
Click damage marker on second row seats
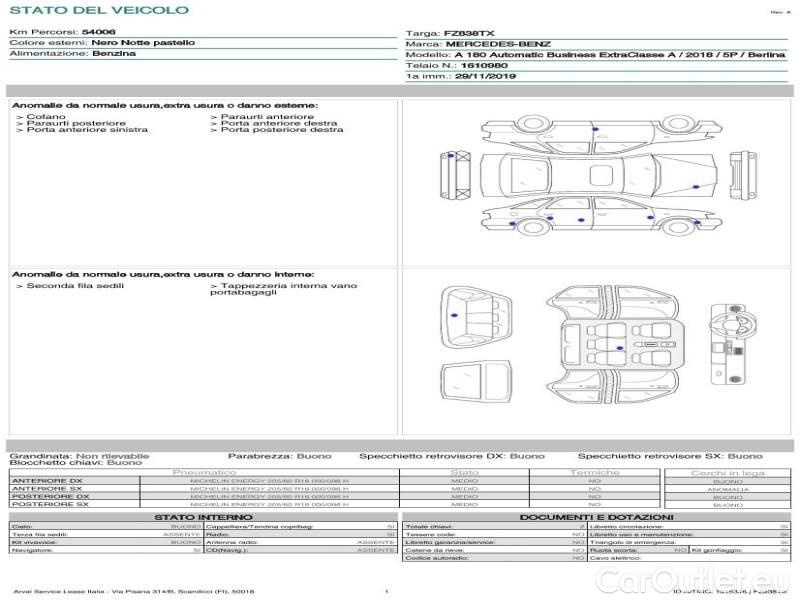[x=619, y=346]
